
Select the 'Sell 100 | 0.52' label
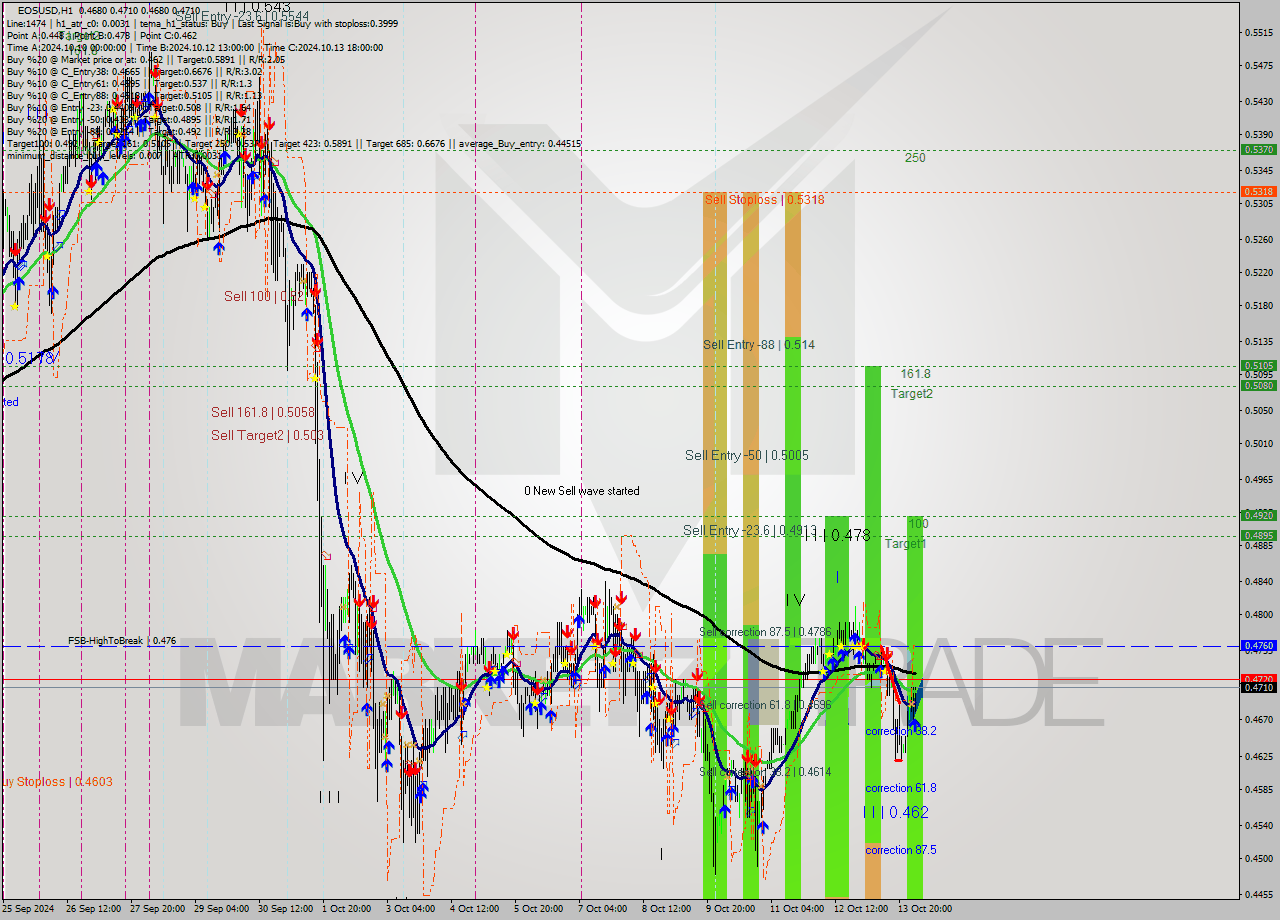[263, 296]
